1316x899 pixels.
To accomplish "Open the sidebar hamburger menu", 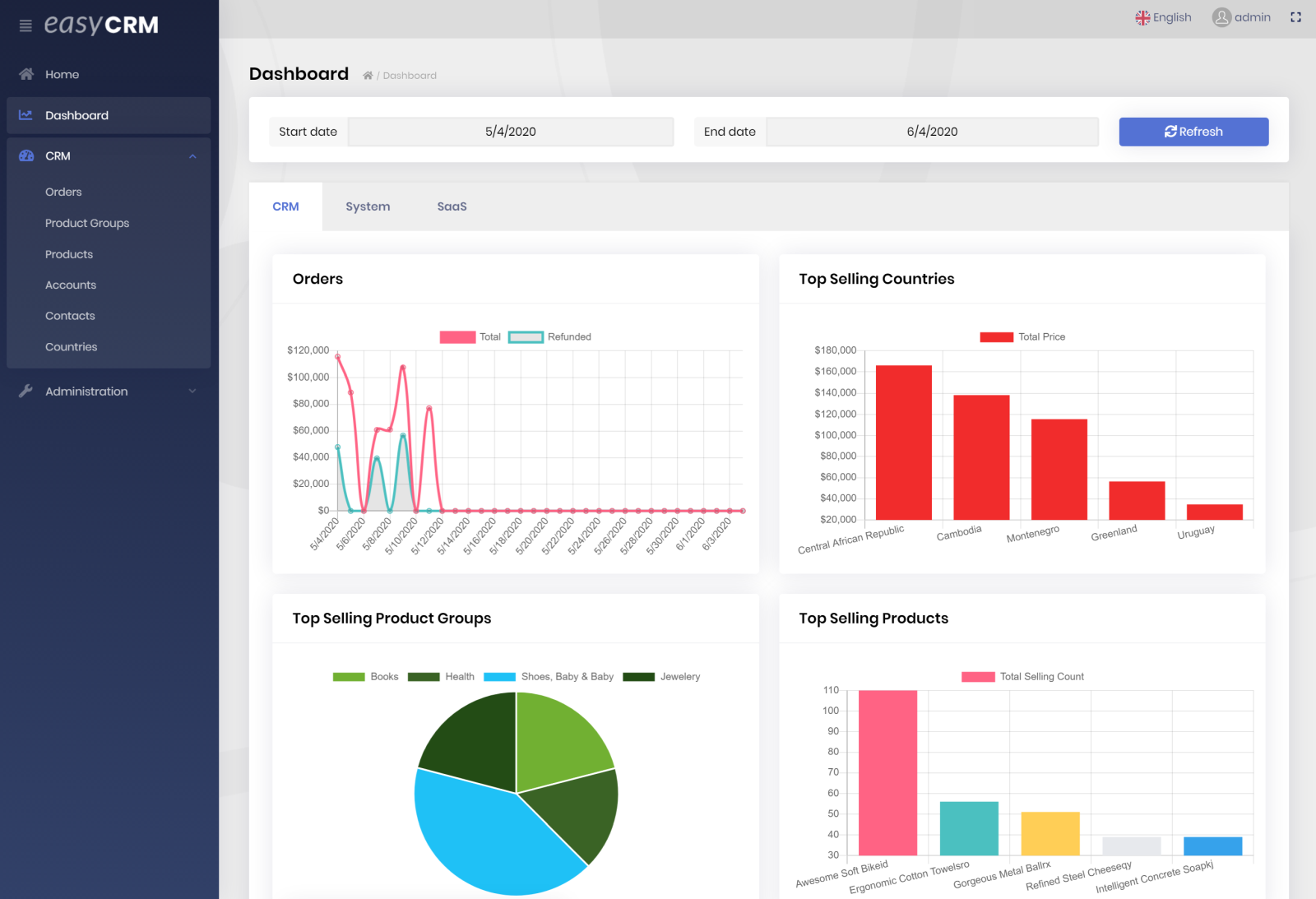I will click(x=24, y=24).
